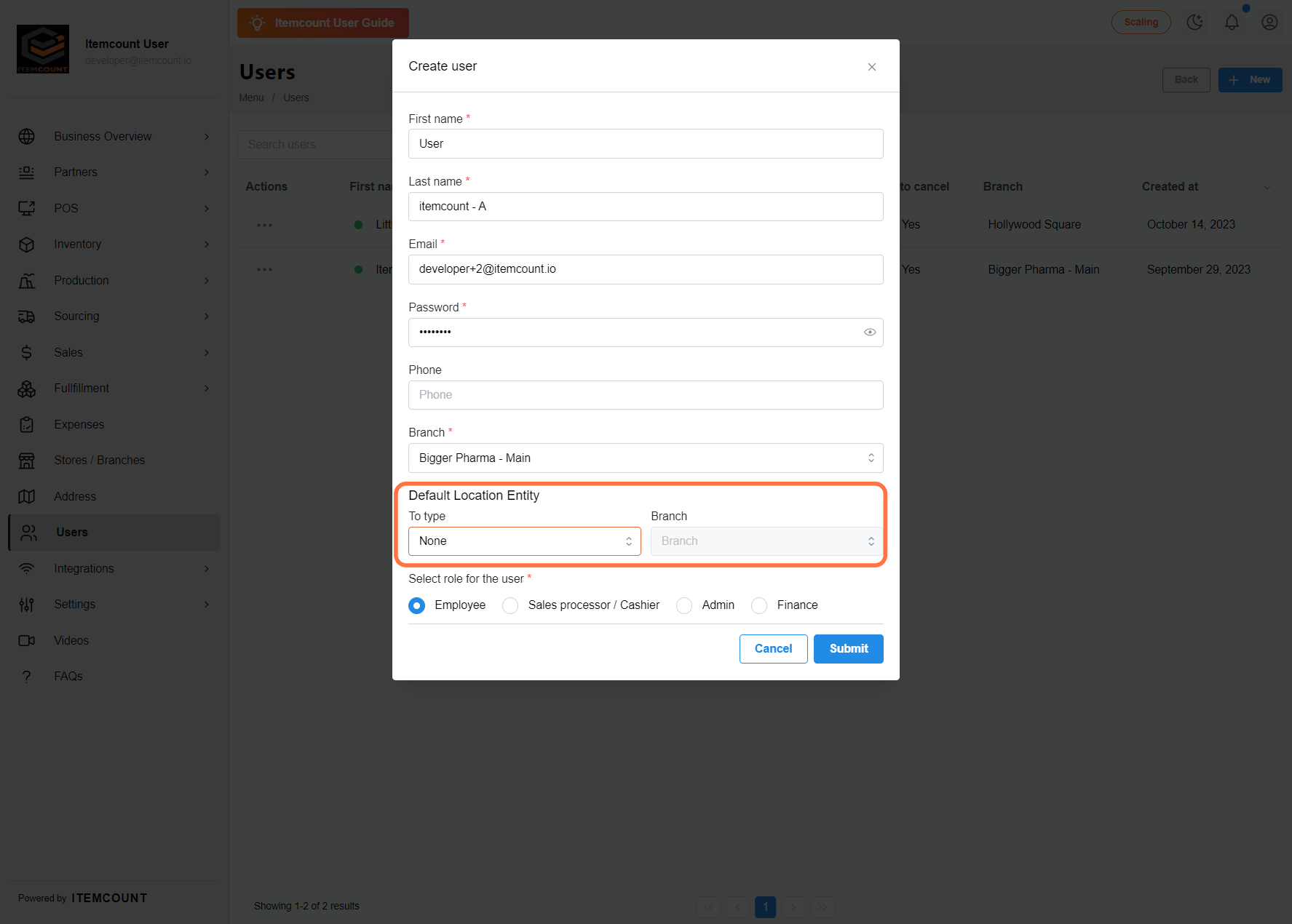The image size is (1292, 924).
Task: Open the Sourcing sidebar menu item
Action: (x=114, y=316)
